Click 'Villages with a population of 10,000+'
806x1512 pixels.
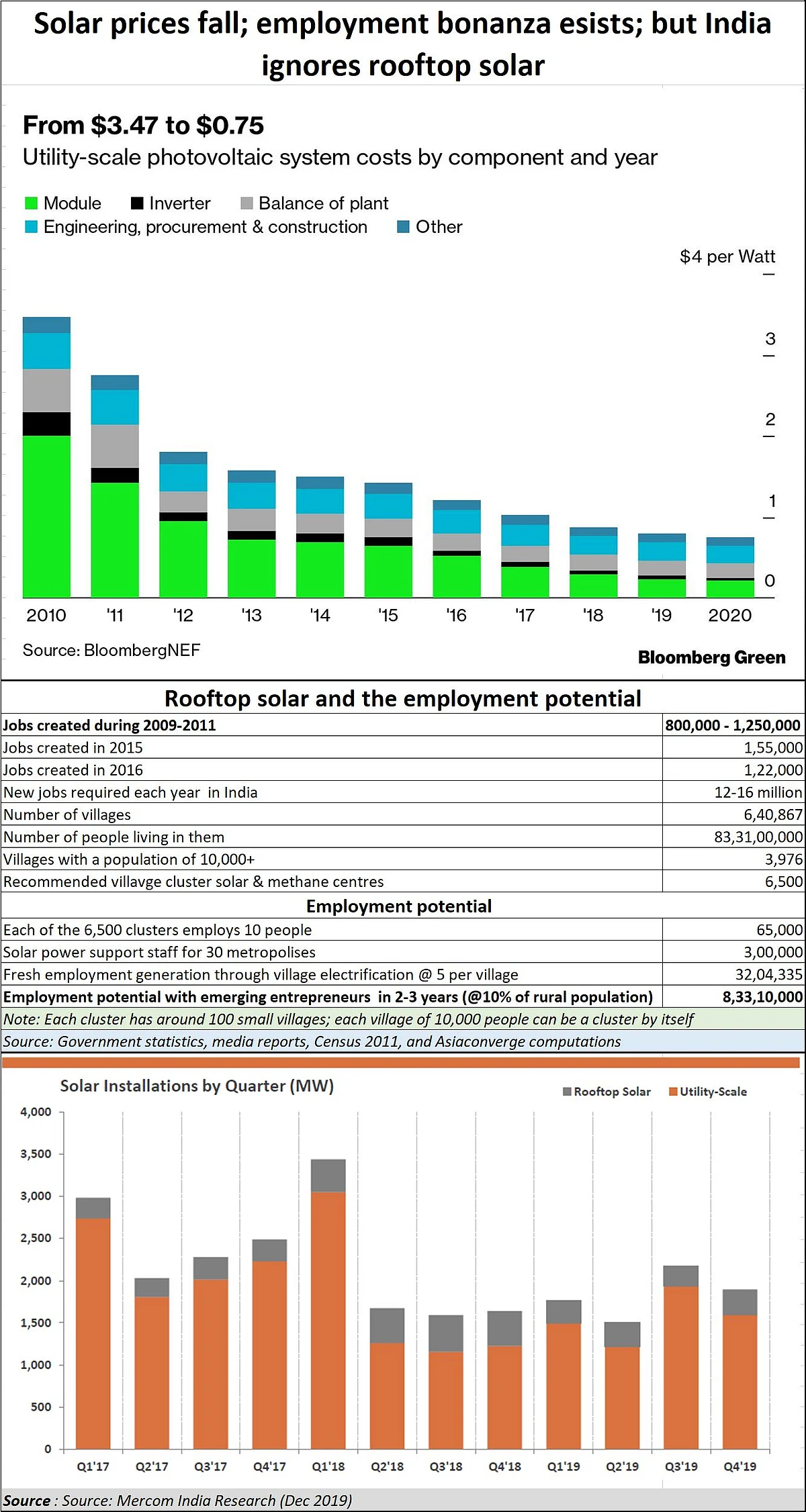129,859
